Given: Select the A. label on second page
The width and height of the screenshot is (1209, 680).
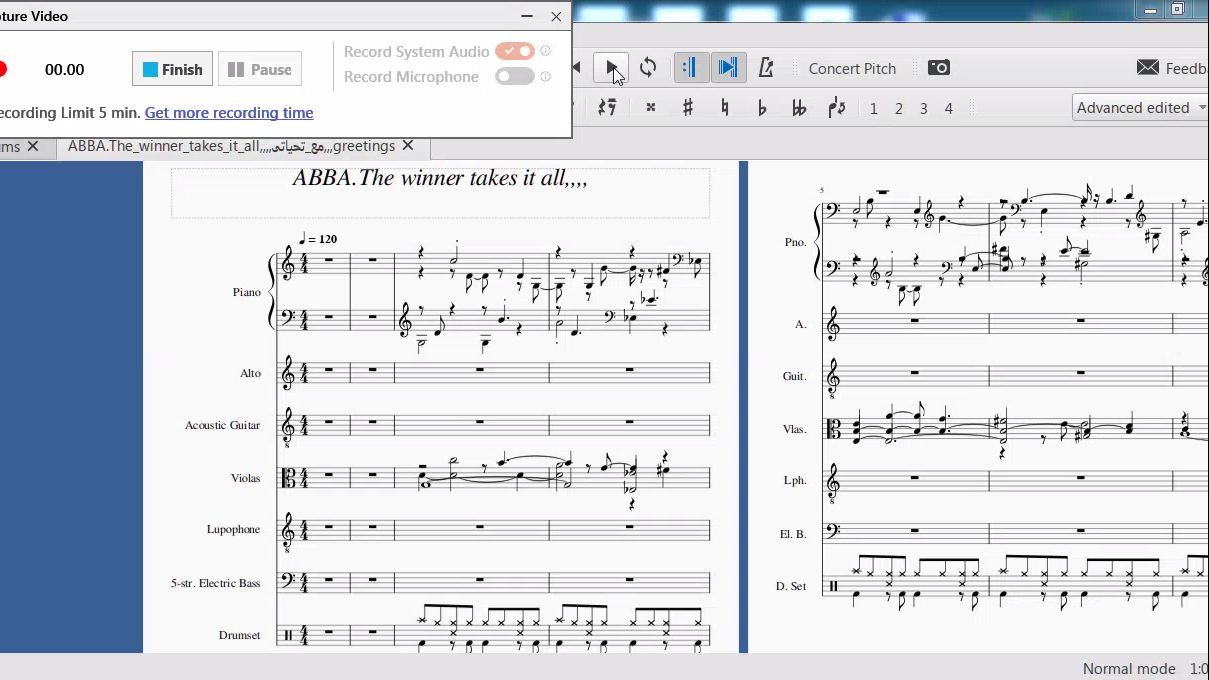Looking at the screenshot, I should (x=801, y=324).
